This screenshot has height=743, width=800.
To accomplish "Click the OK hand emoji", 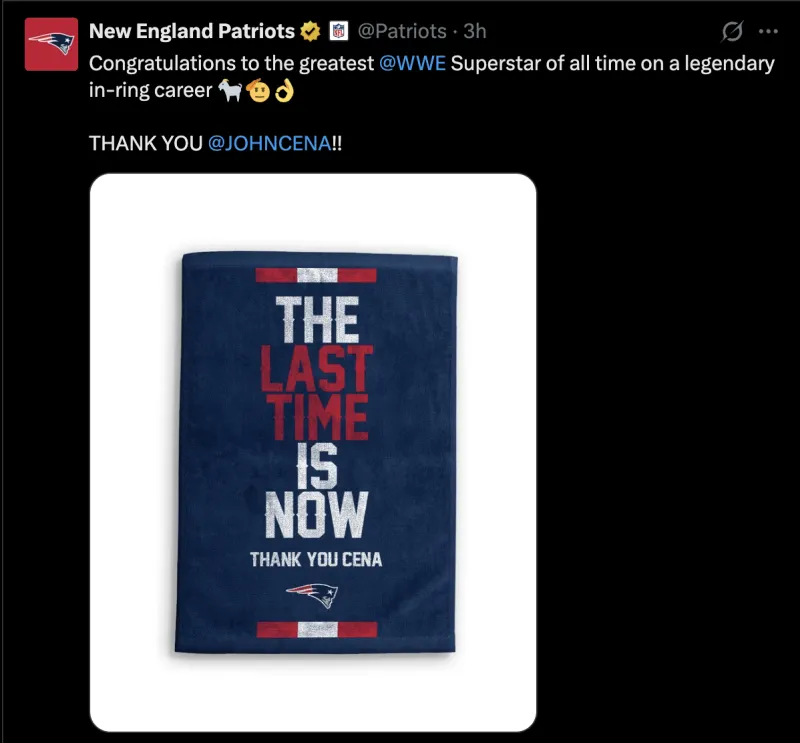I will [x=284, y=91].
